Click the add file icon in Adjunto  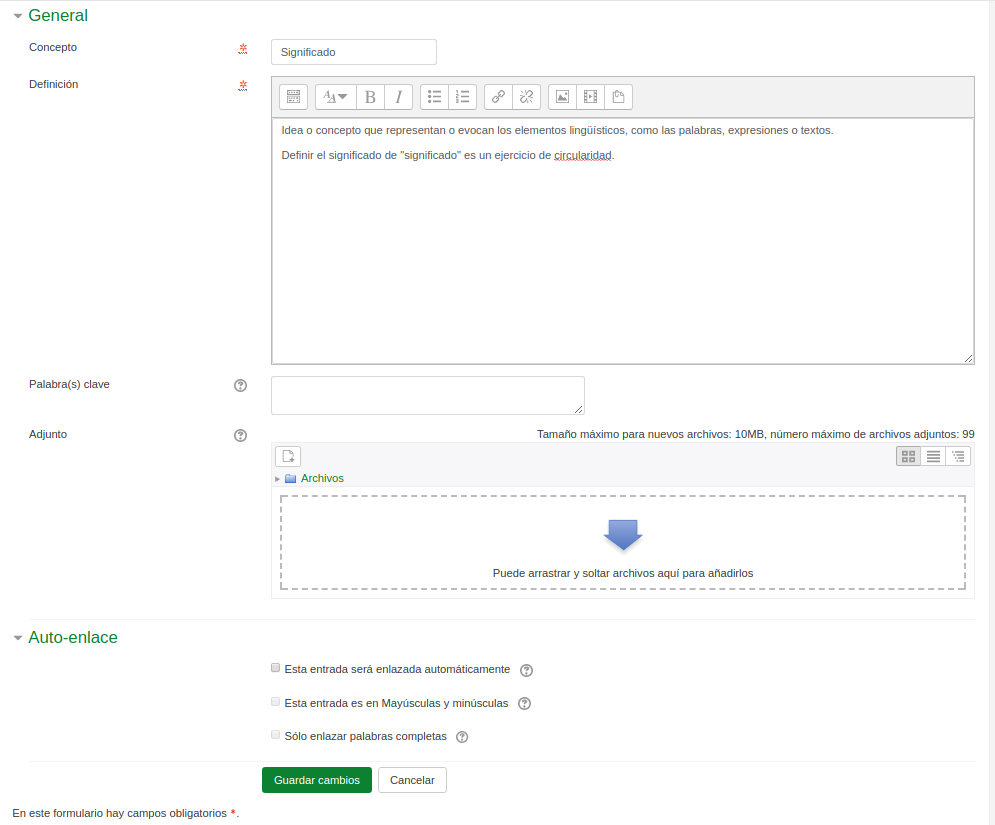coord(288,456)
